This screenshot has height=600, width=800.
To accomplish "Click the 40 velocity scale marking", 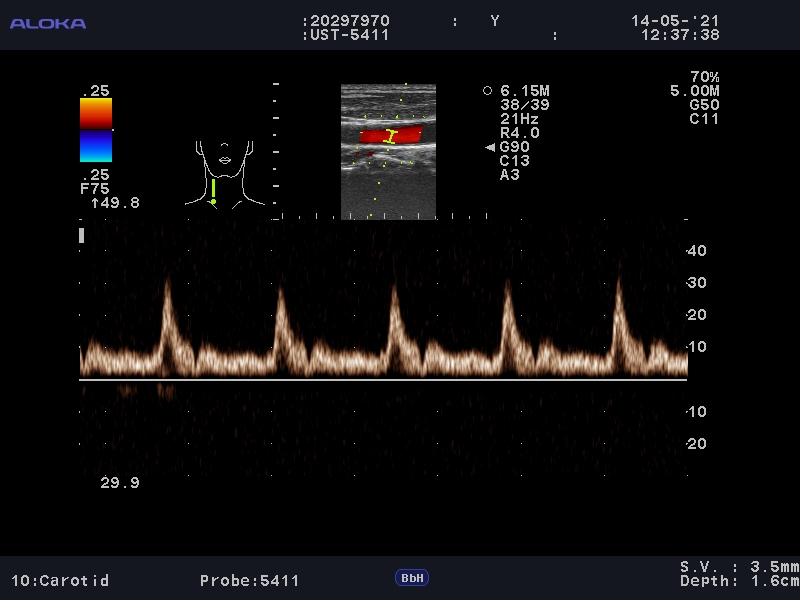I will 697,251.
